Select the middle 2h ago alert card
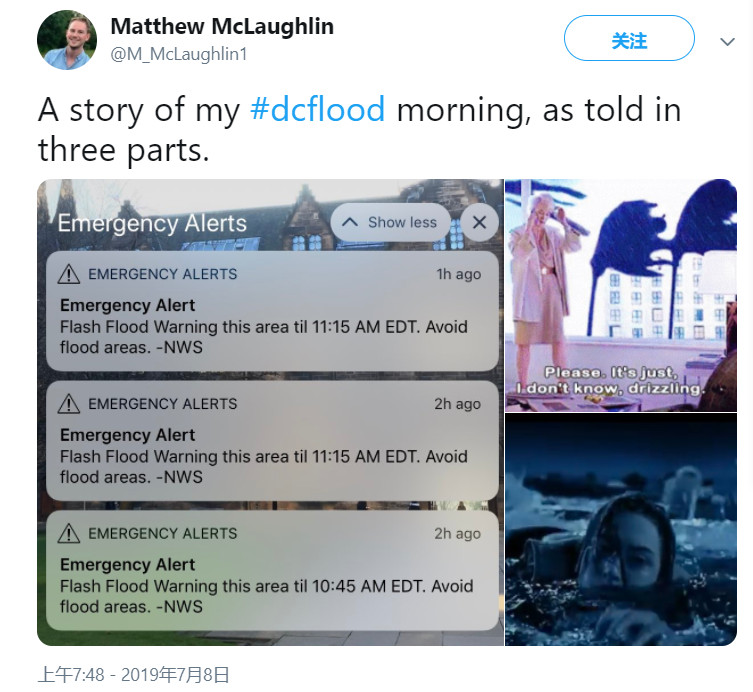 coord(272,441)
